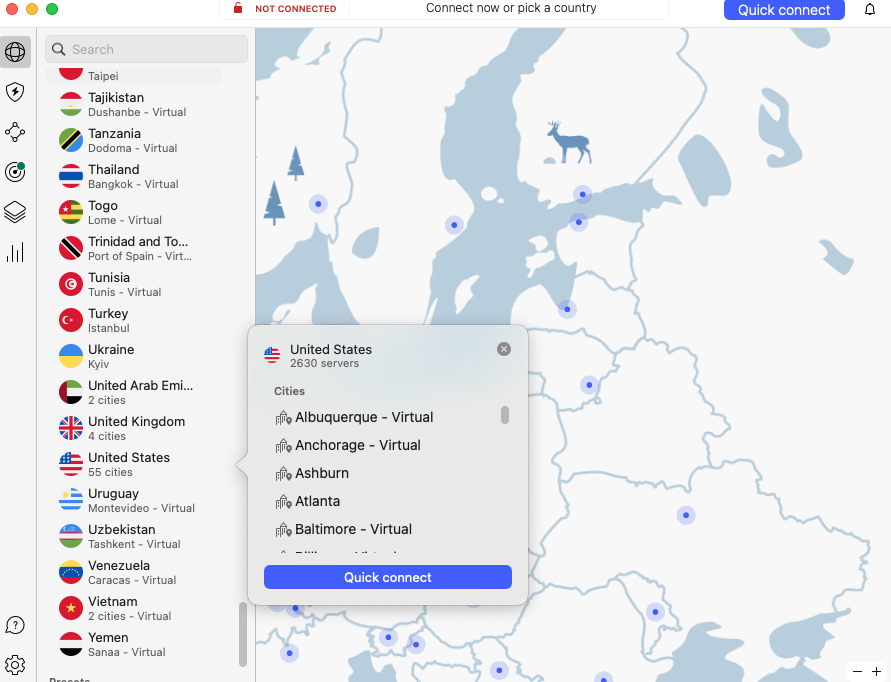The image size is (891, 682).
Task: Open the Meshnet nodes sidebar icon
Action: coord(15,132)
